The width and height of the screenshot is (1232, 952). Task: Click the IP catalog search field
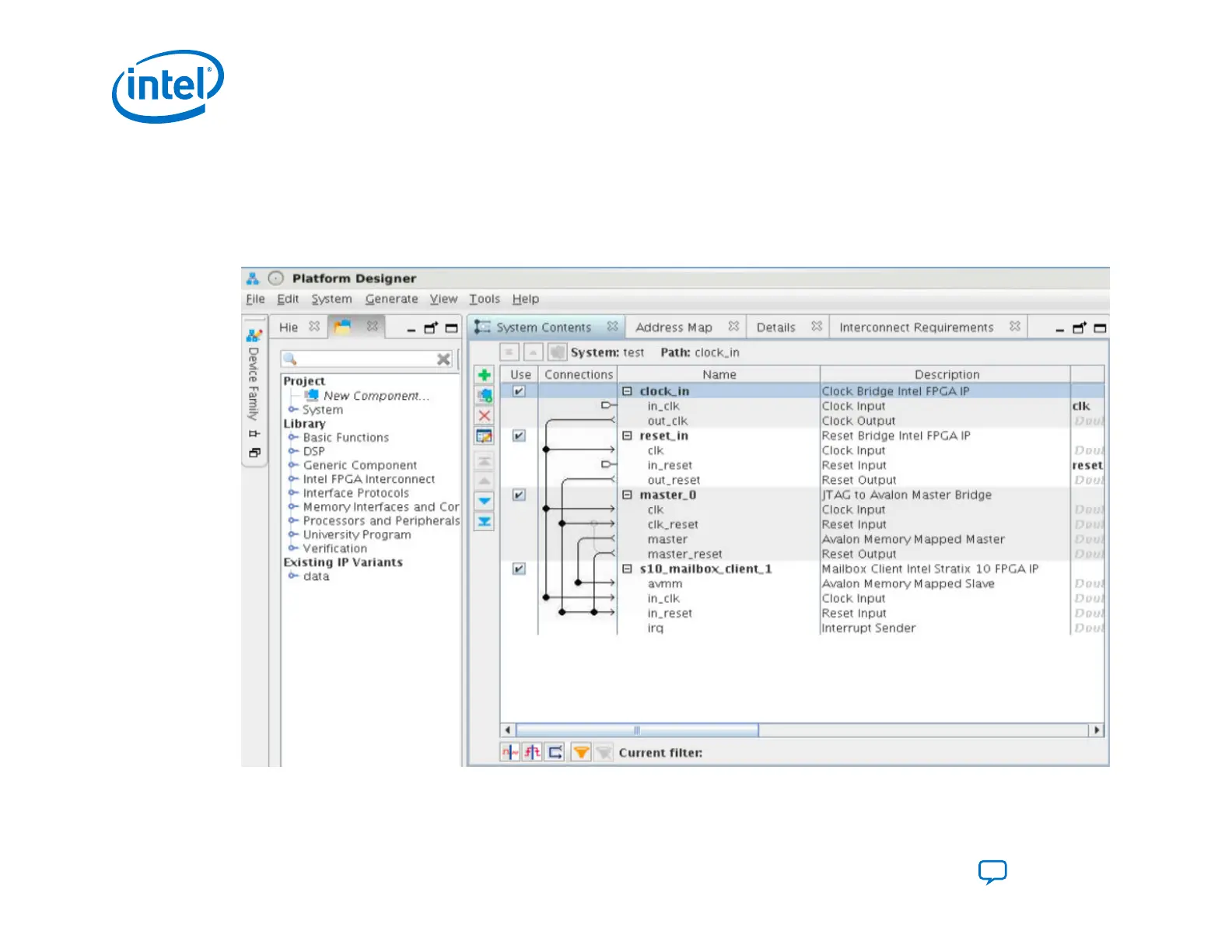click(x=367, y=359)
